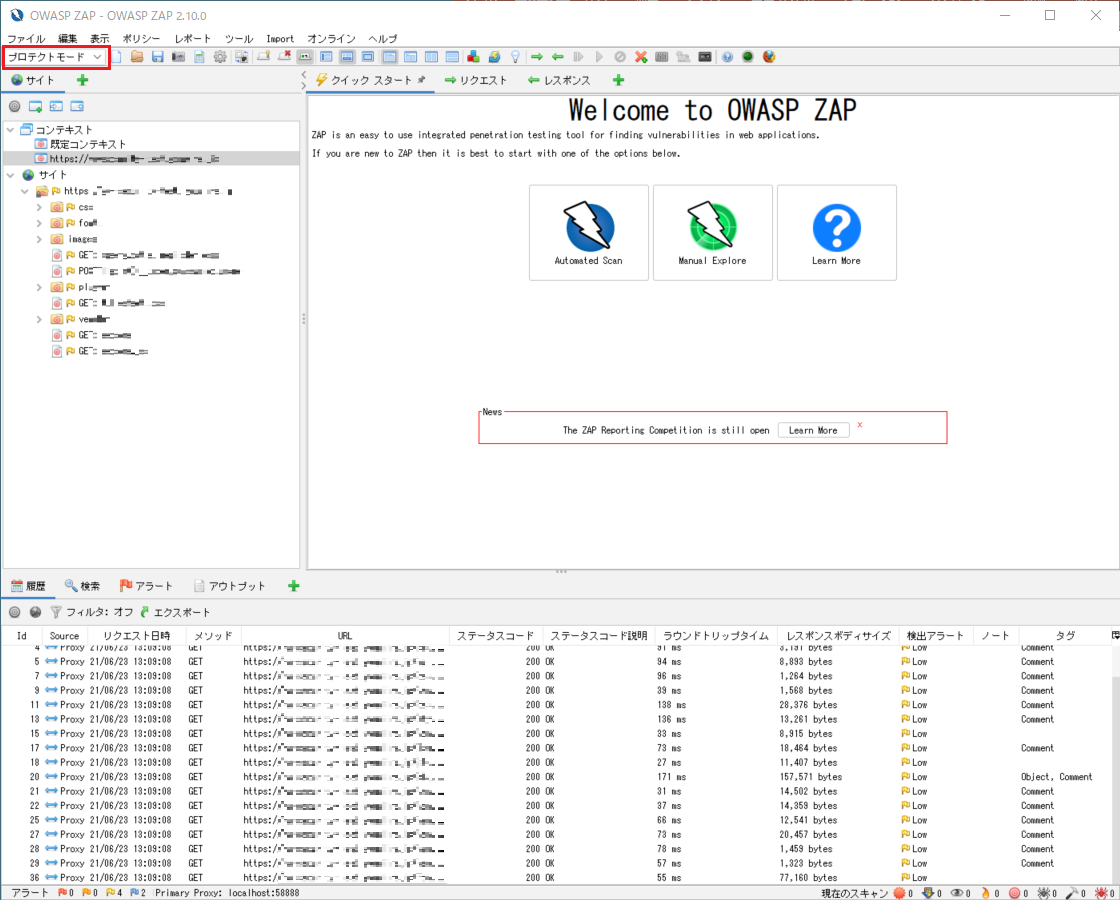Click the red sun icon in status bar
The height and width of the screenshot is (900, 1120).
click(x=899, y=893)
